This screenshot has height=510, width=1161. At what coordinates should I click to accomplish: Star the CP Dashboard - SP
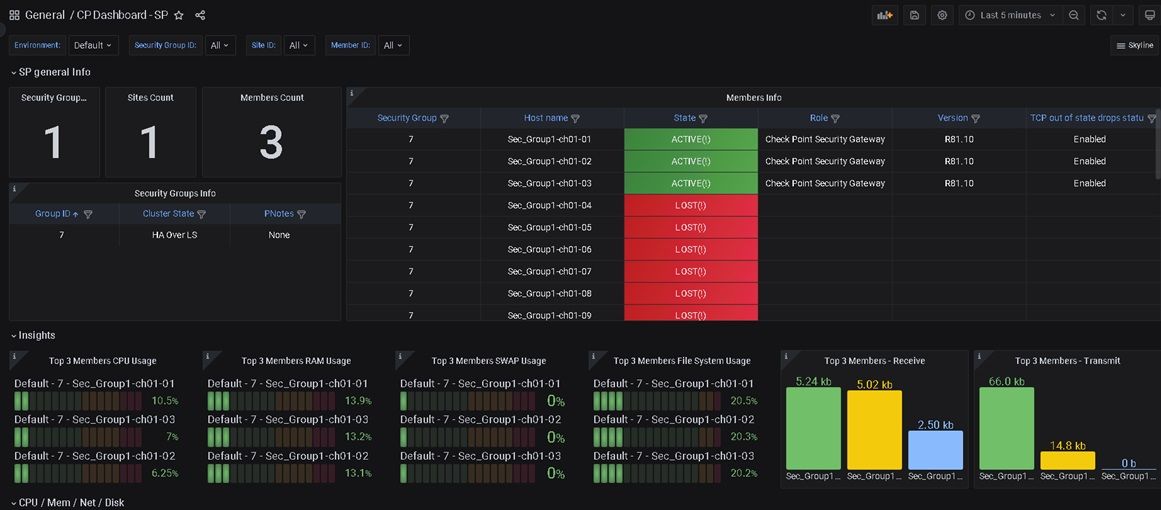coord(178,15)
